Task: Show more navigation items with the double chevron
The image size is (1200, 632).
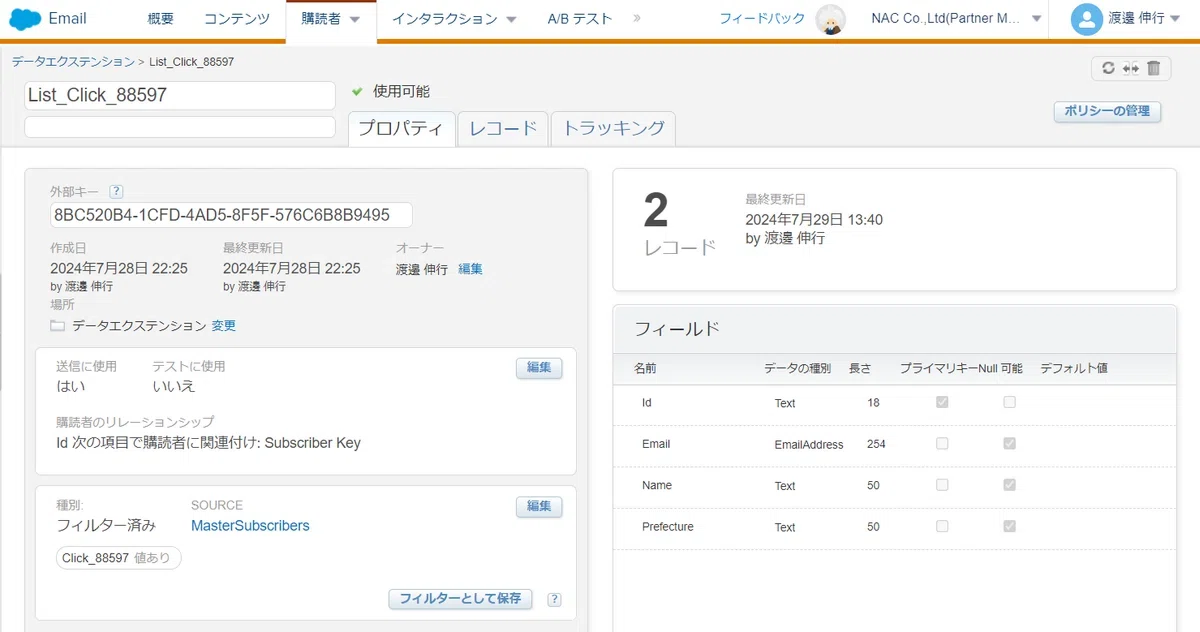Action: 638,19
